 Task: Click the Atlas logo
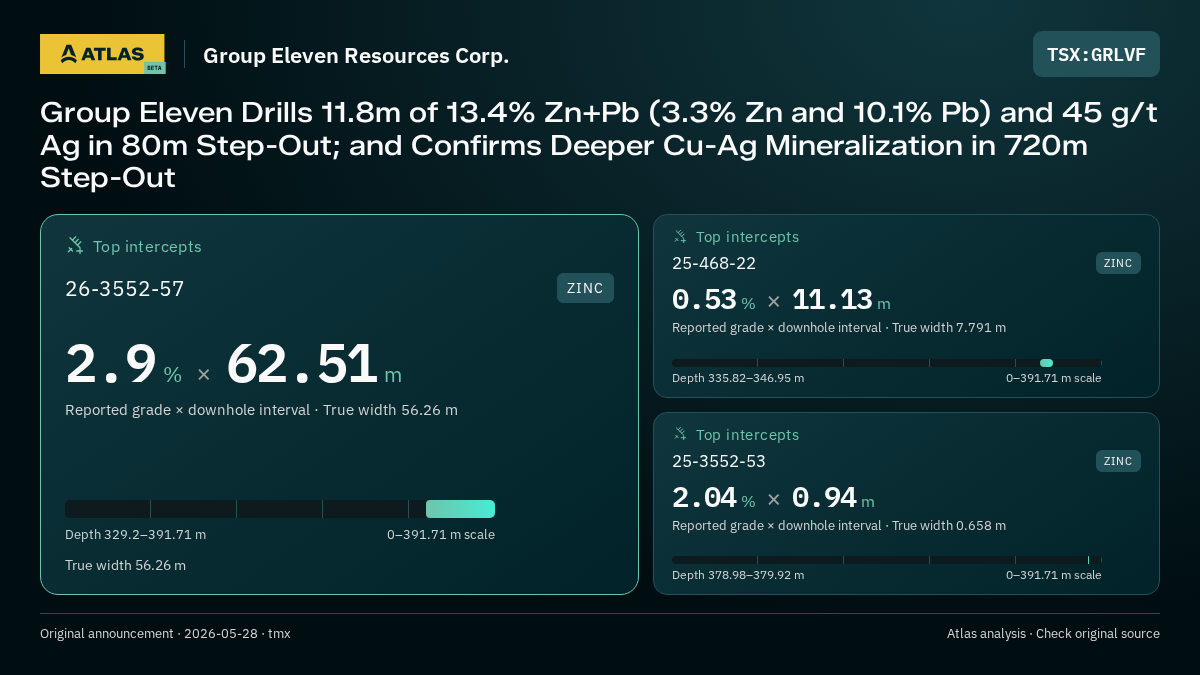(x=103, y=54)
